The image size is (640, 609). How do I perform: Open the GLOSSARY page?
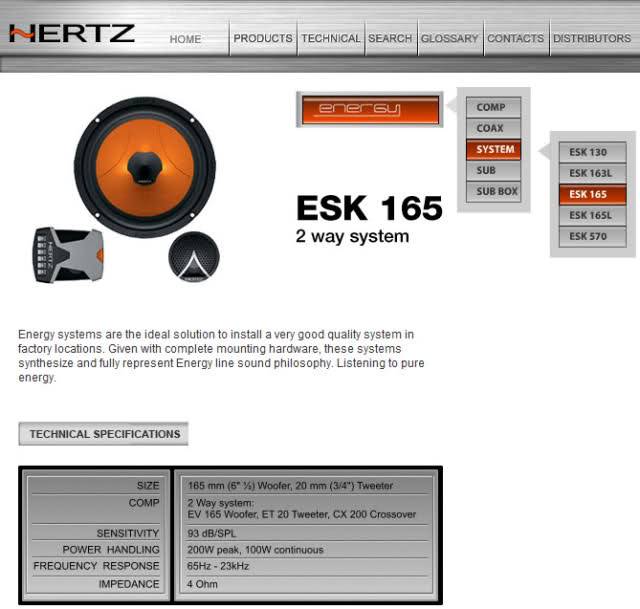(x=449, y=38)
